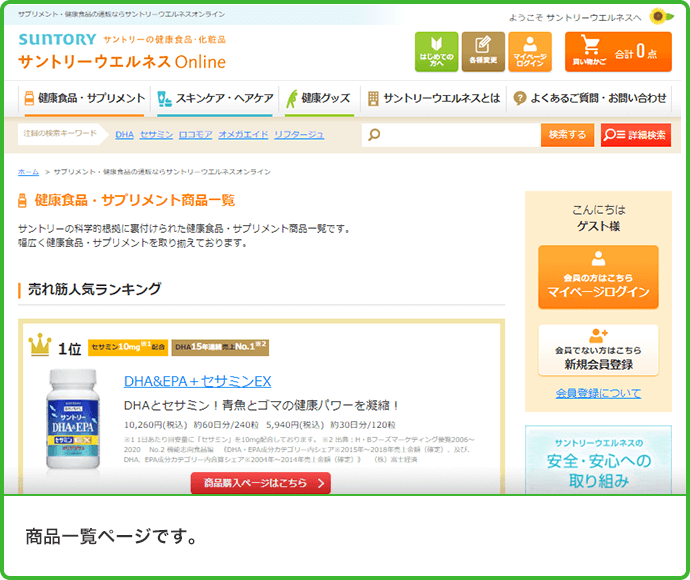This screenshot has width=690, height=580.
Task: Open 健康食品・サプリメント menu
Action: (84, 98)
